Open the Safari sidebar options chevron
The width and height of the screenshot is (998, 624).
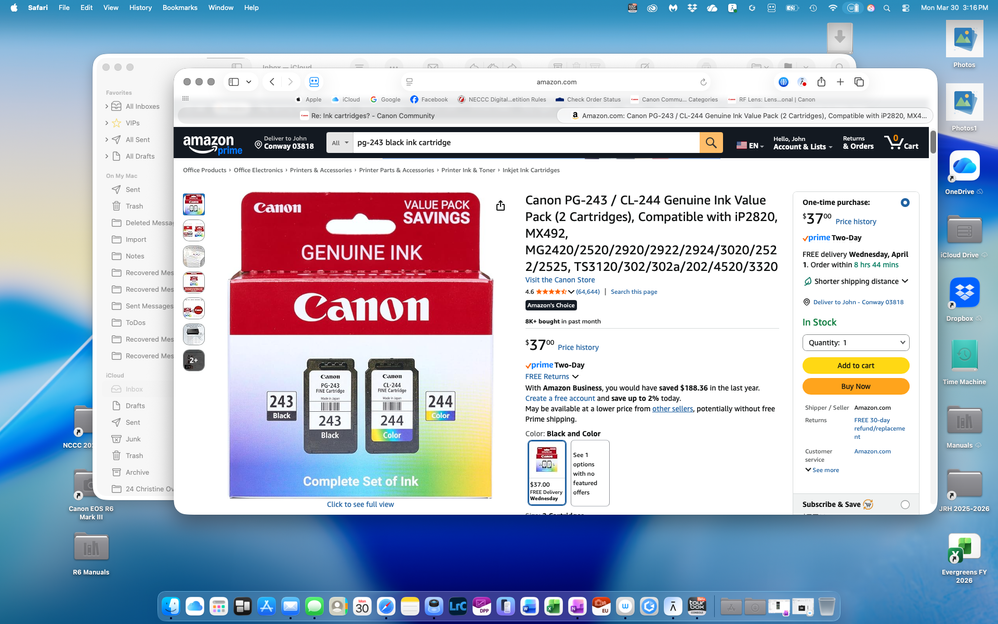tap(248, 82)
